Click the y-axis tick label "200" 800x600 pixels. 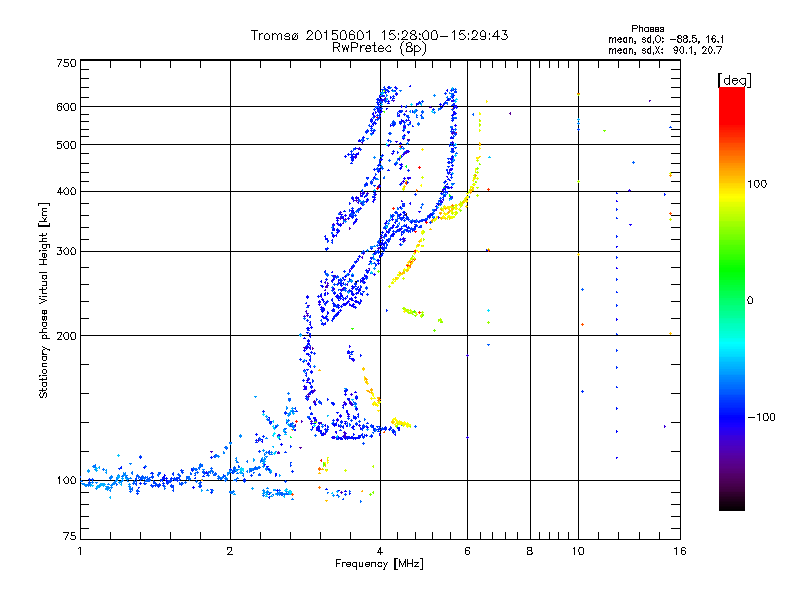(66, 336)
